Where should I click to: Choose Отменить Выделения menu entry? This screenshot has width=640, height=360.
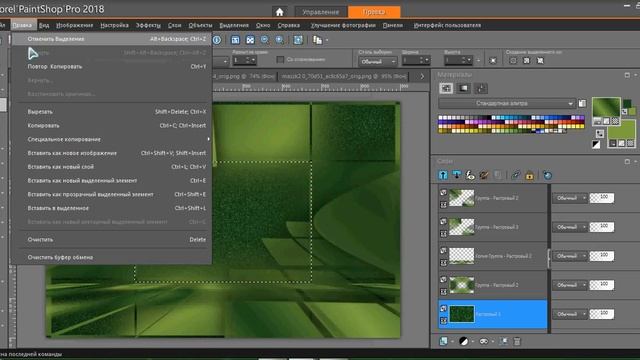click(112, 39)
